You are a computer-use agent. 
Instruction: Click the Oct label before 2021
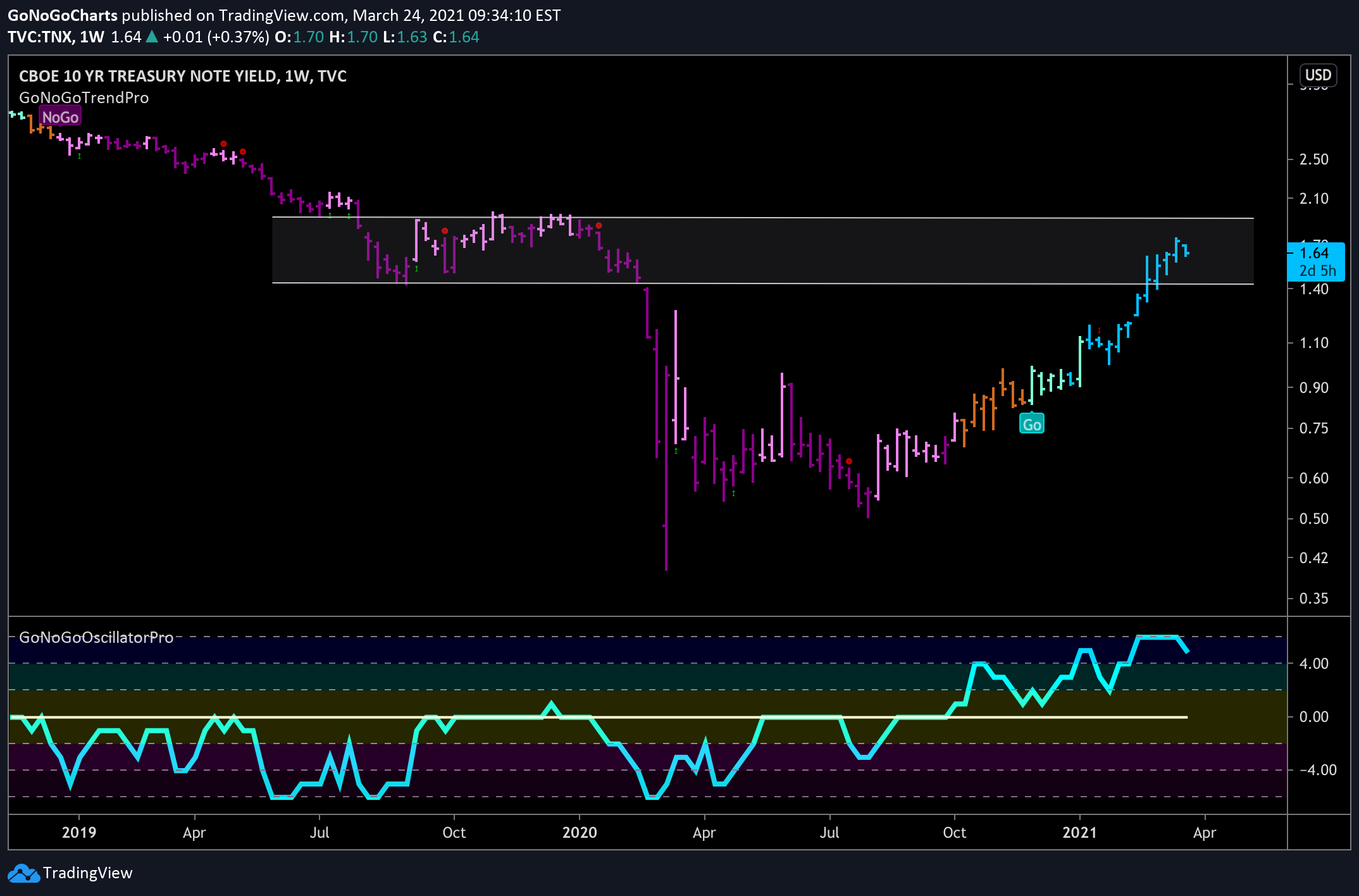coord(954,832)
